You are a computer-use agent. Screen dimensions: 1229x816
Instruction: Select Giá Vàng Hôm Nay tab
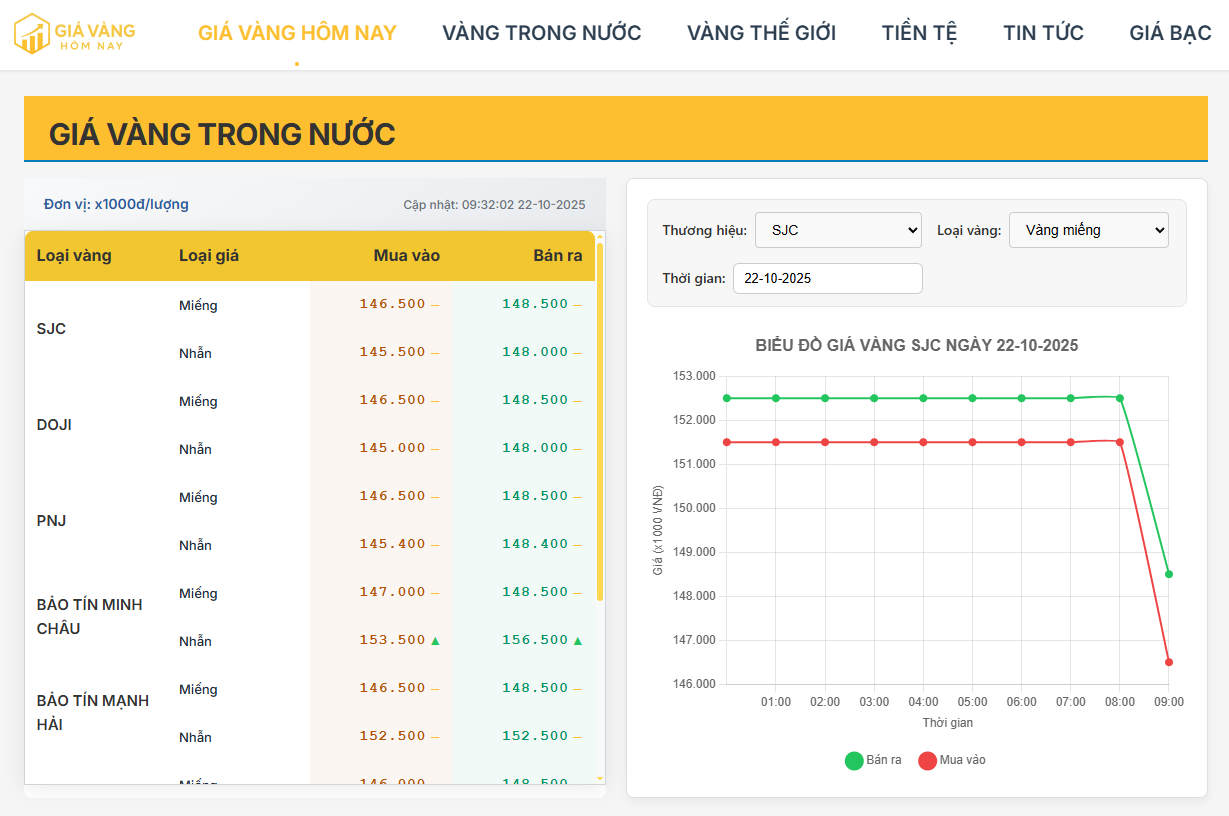coord(297,33)
